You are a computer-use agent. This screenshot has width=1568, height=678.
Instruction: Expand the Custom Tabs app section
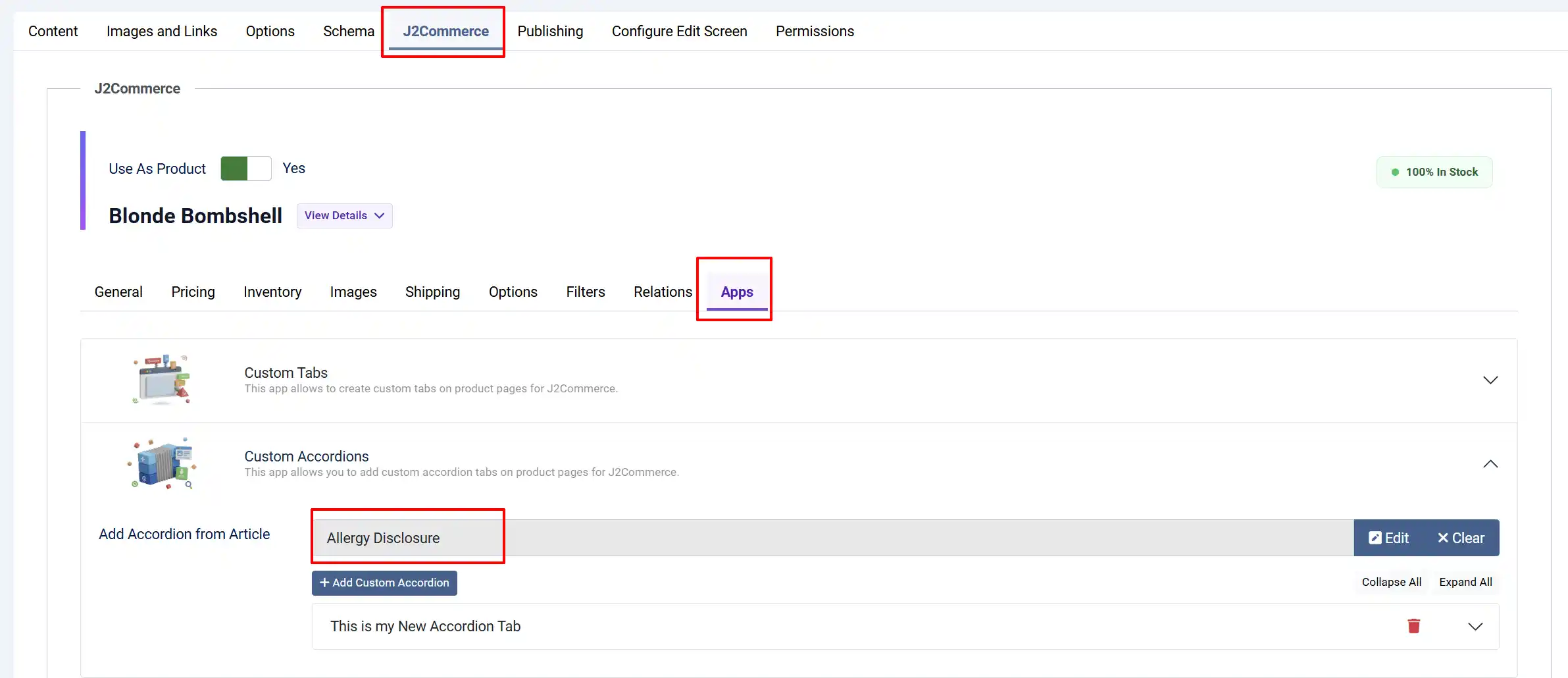click(x=1490, y=380)
